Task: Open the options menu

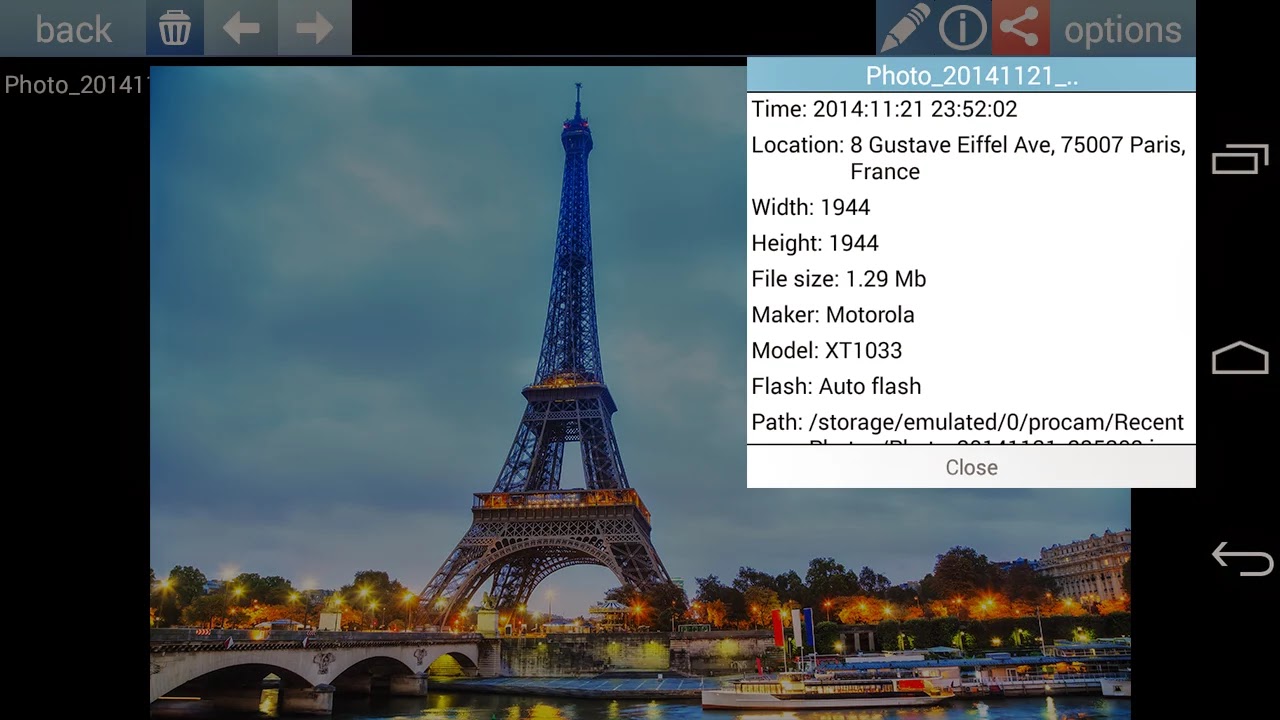Action: point(1123,30)
